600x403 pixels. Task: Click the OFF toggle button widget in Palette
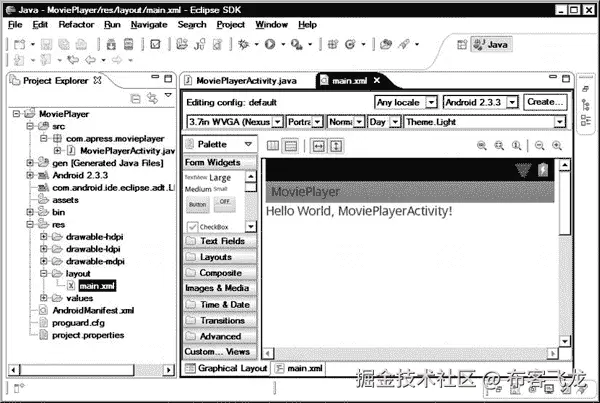click(225, 204)
